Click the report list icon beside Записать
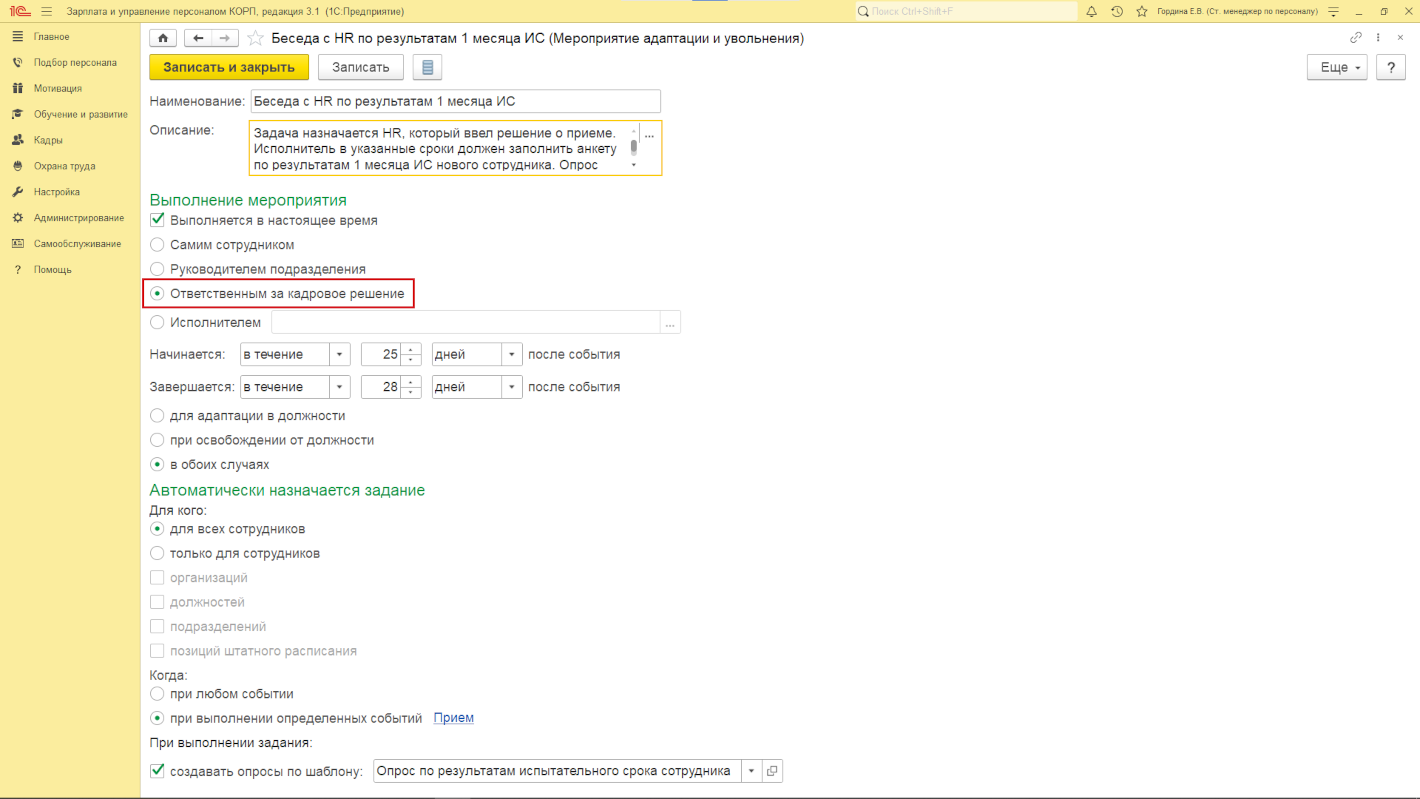This screenshot has height=799, width=1420. [427, 67]
